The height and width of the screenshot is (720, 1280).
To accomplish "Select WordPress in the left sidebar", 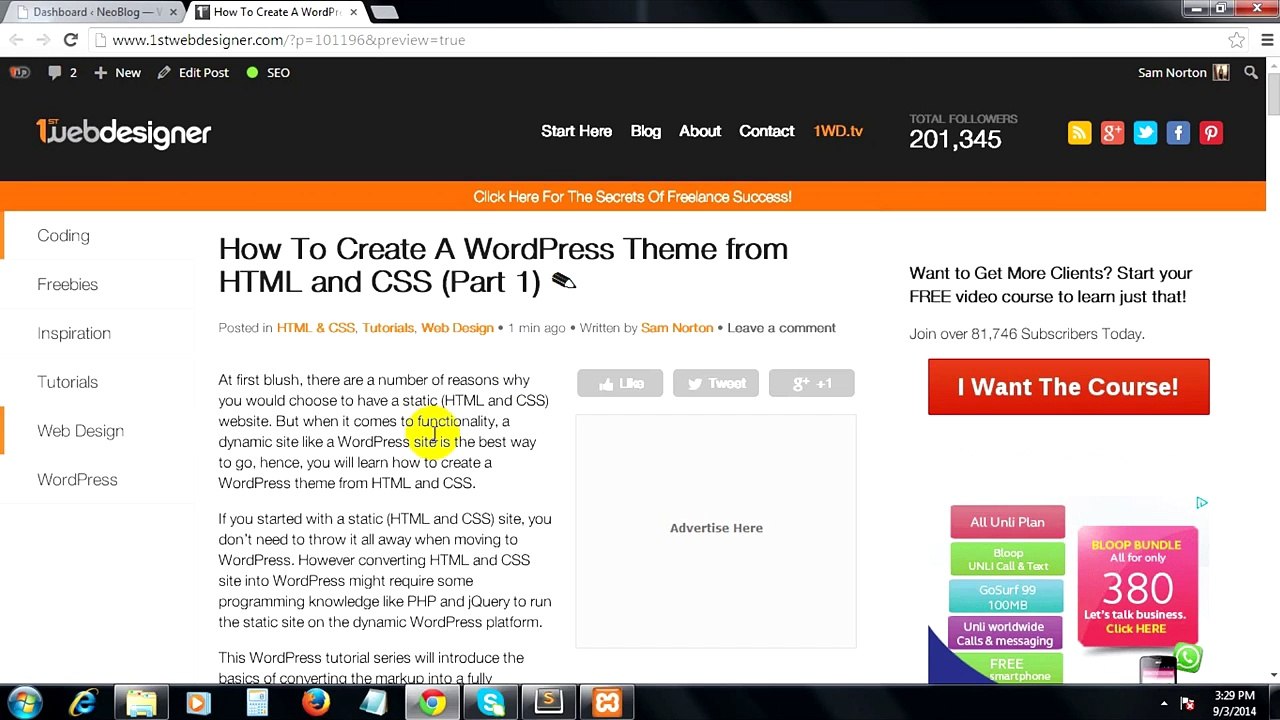I will tap(77, 480).
